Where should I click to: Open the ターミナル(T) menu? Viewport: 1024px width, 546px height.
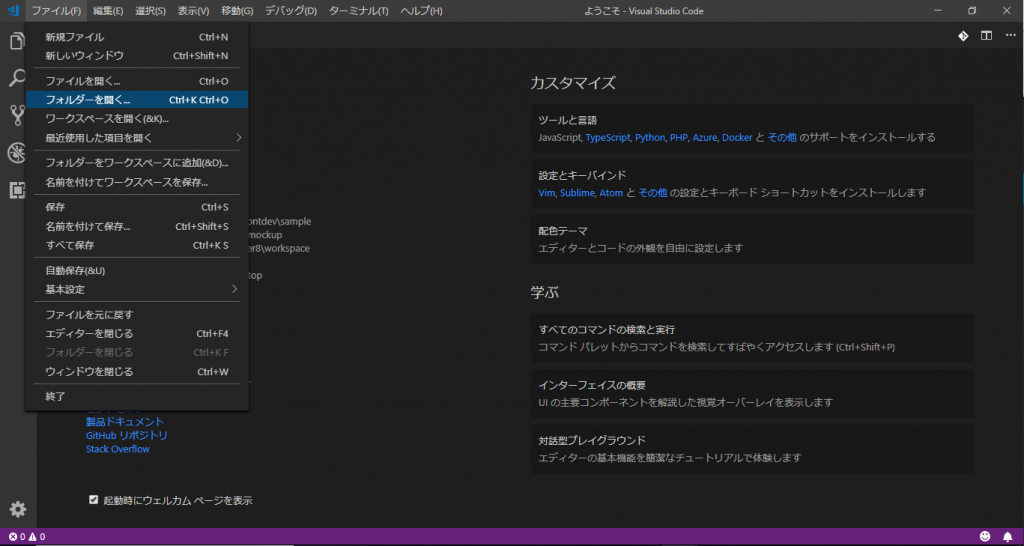click(359, 11)
